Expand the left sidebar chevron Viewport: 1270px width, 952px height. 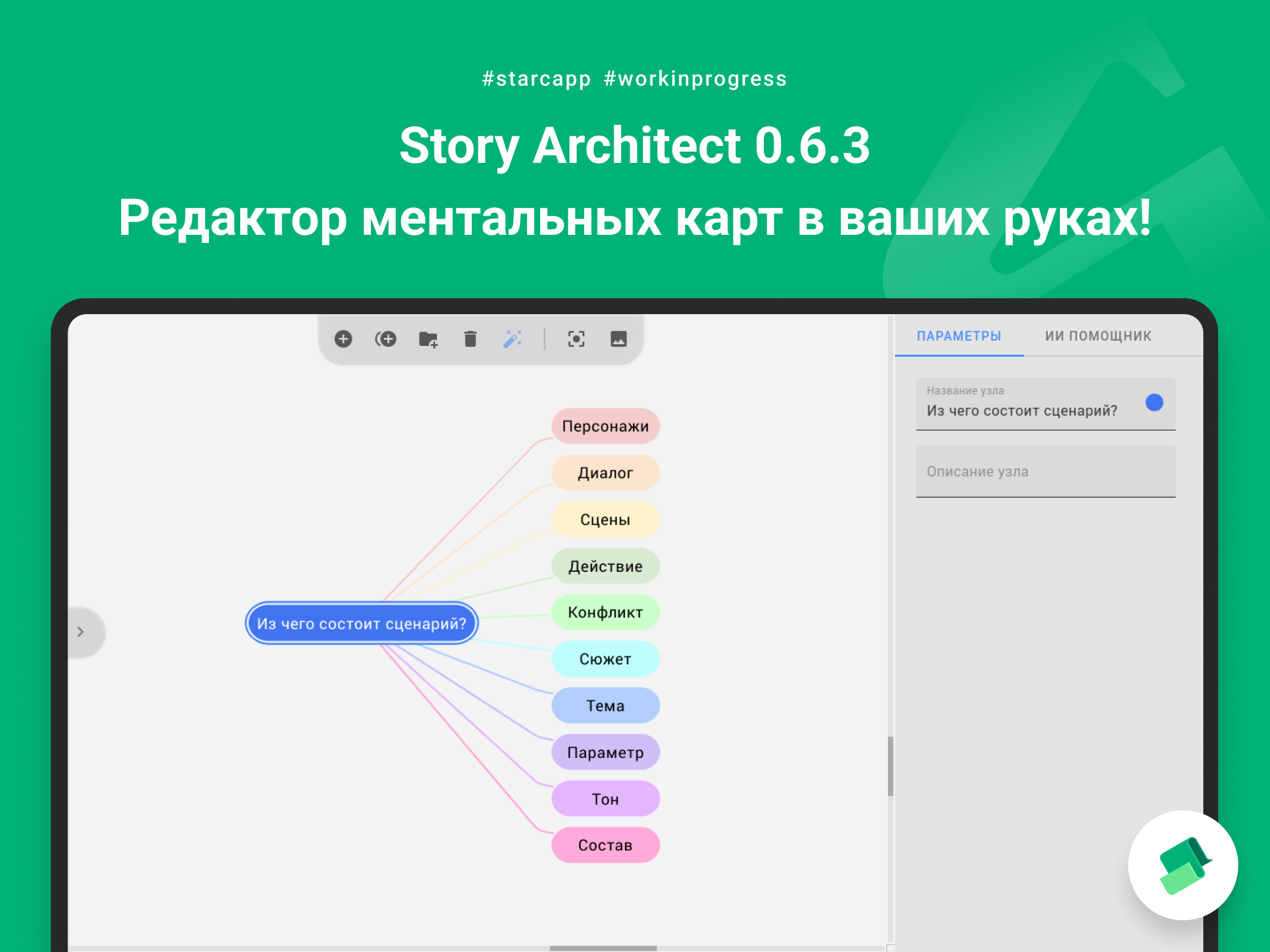coord(81,632)
